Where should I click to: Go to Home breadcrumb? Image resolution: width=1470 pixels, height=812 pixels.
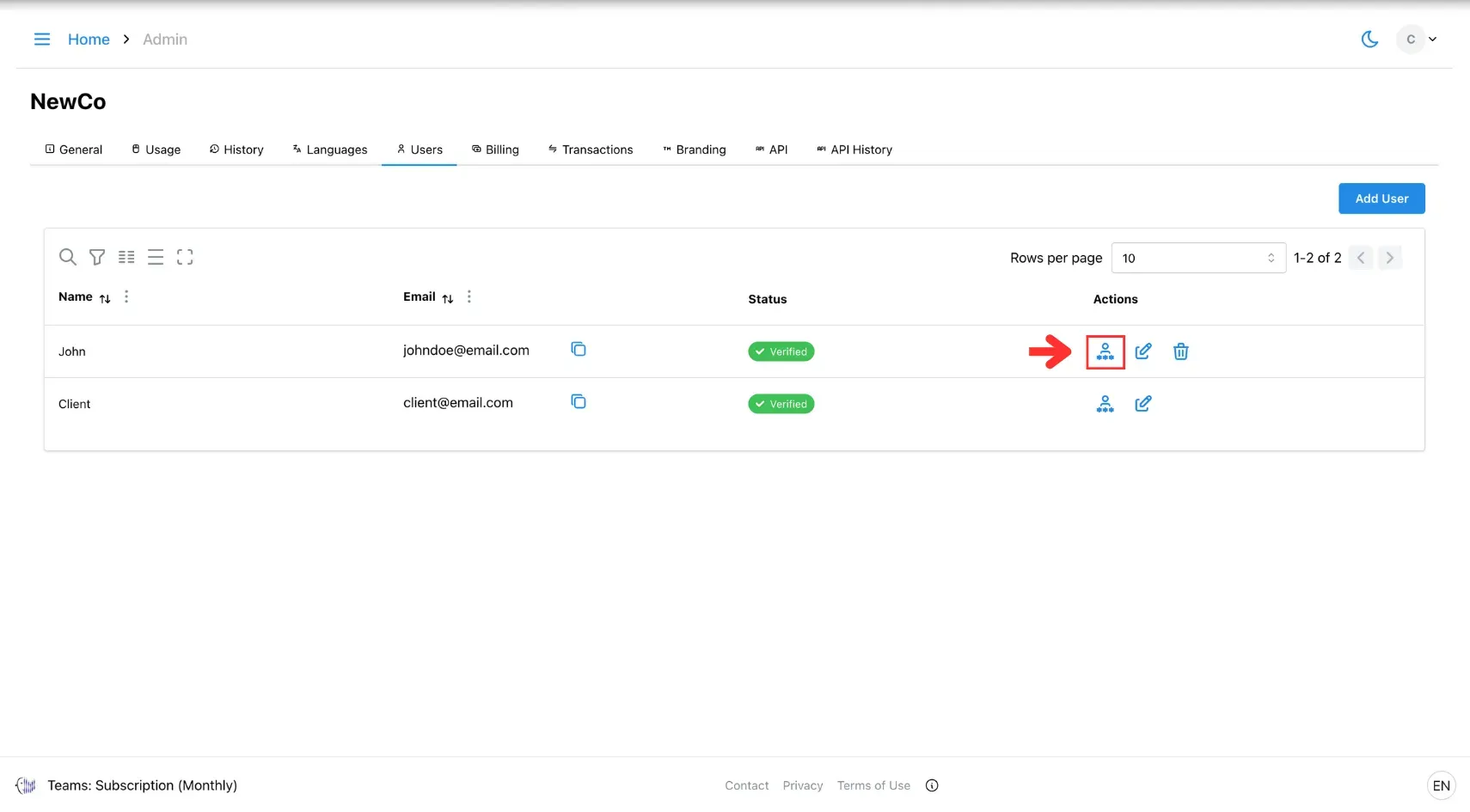pos(89,40)
